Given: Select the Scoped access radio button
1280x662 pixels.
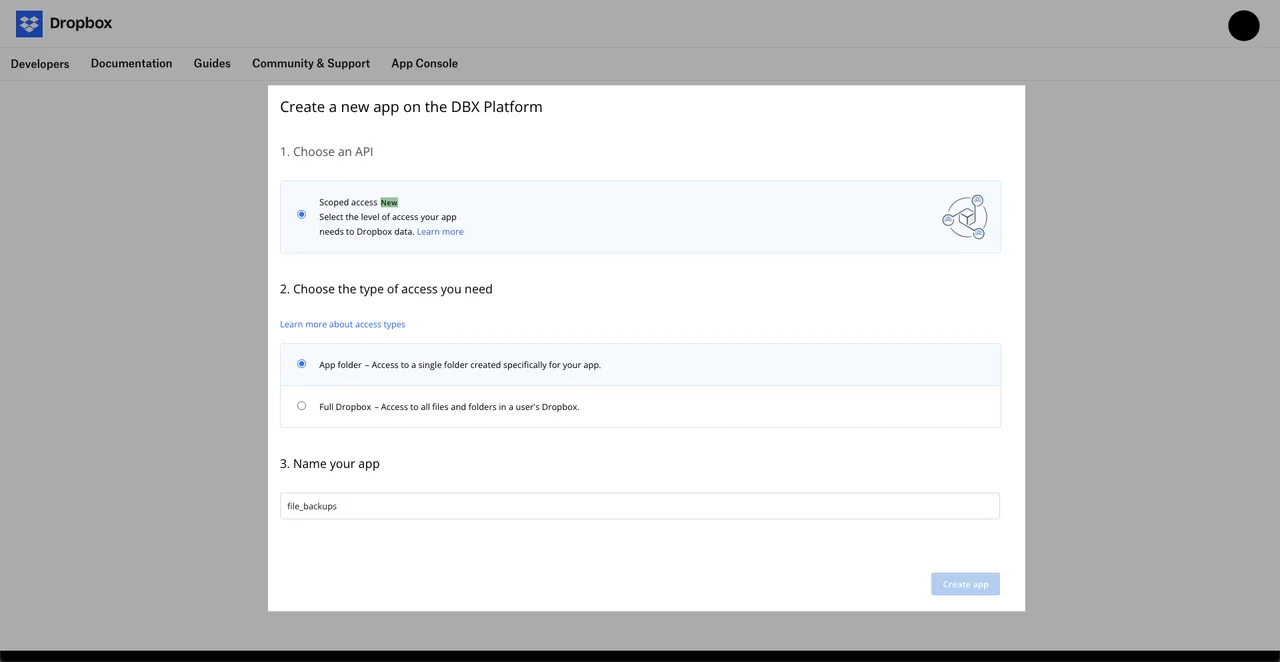Looking at the screenshot, I should [301, 214].
